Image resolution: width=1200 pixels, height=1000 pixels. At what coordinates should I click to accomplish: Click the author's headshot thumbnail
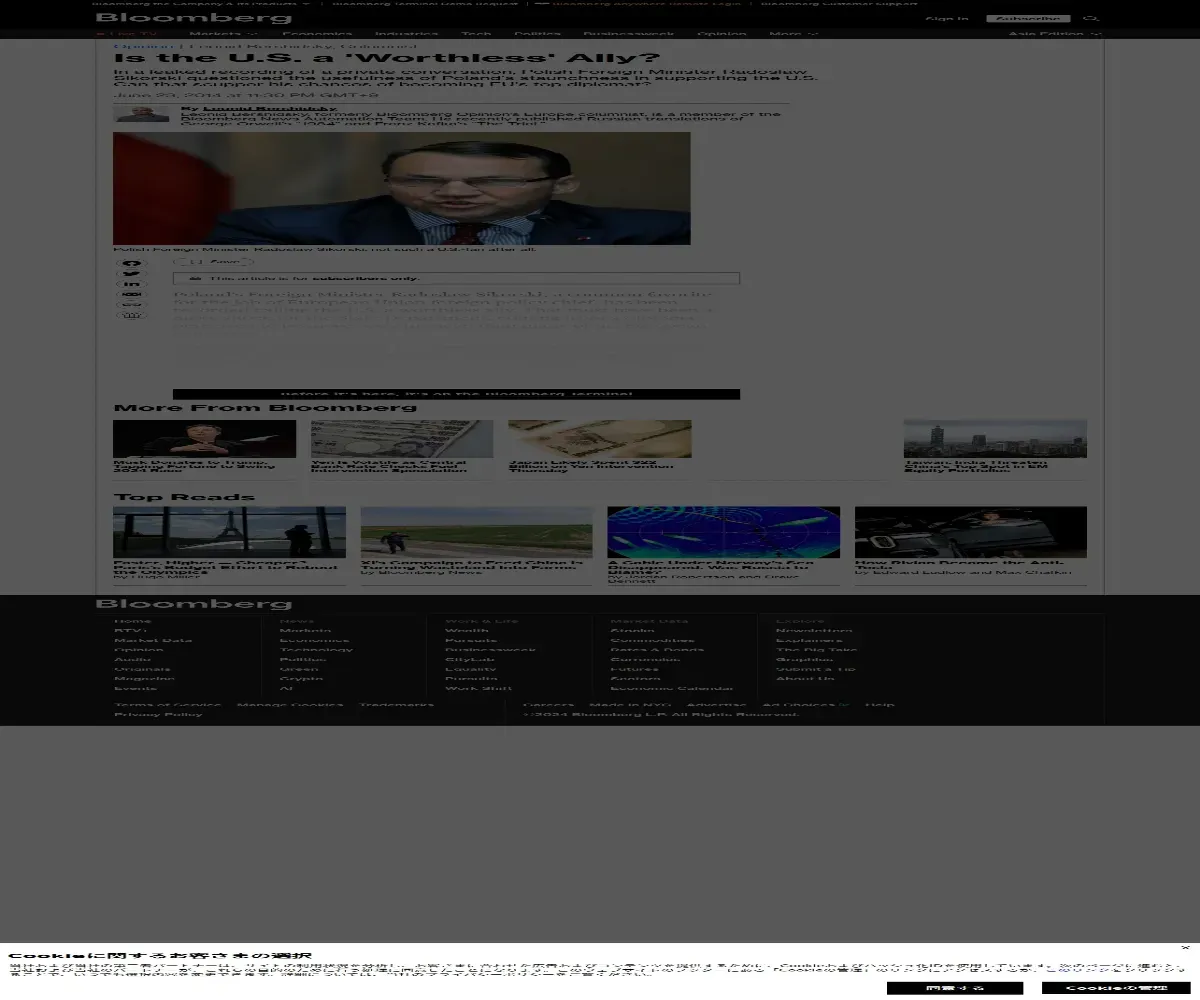143,114
